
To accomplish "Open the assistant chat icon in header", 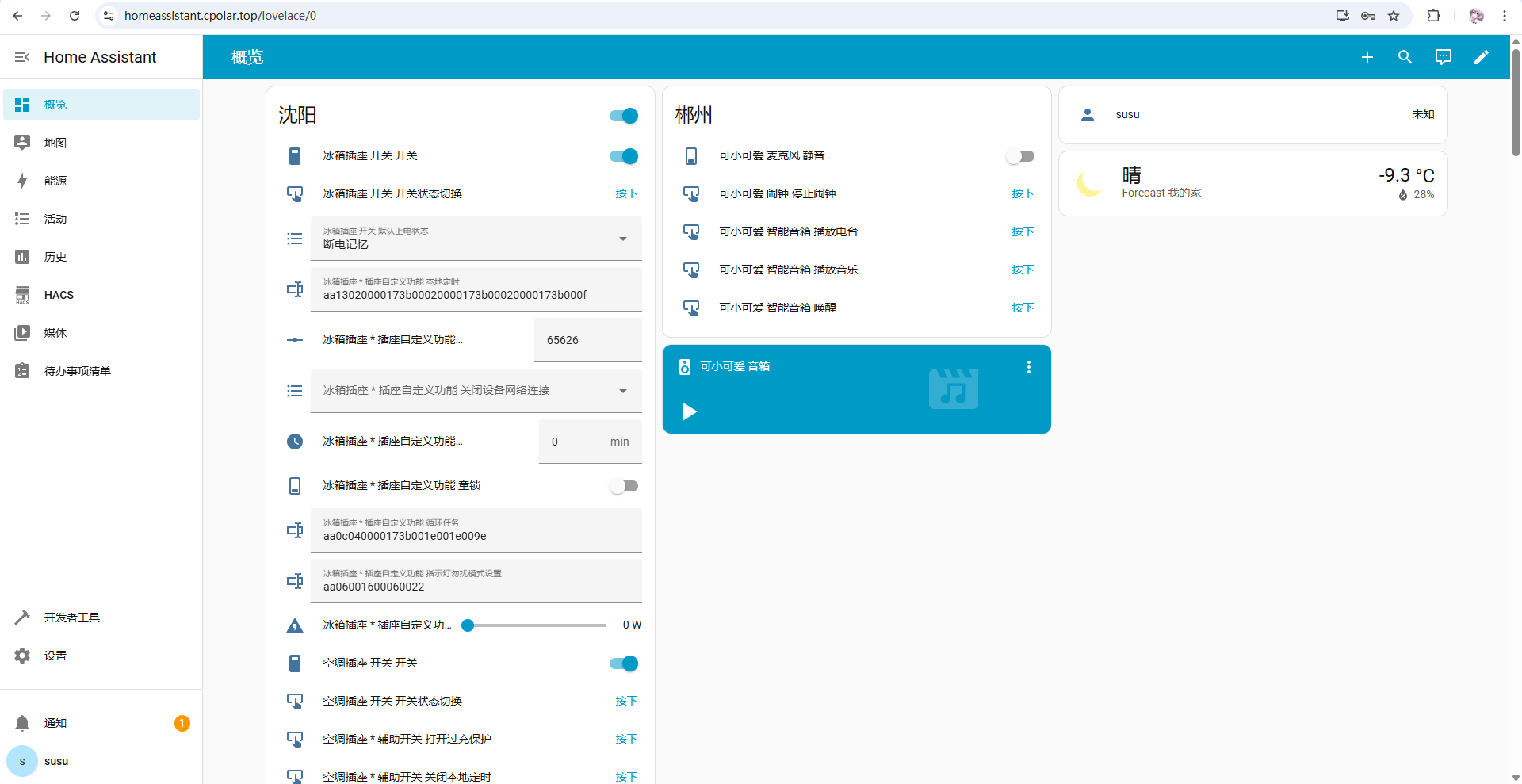I will [1443, 57].
